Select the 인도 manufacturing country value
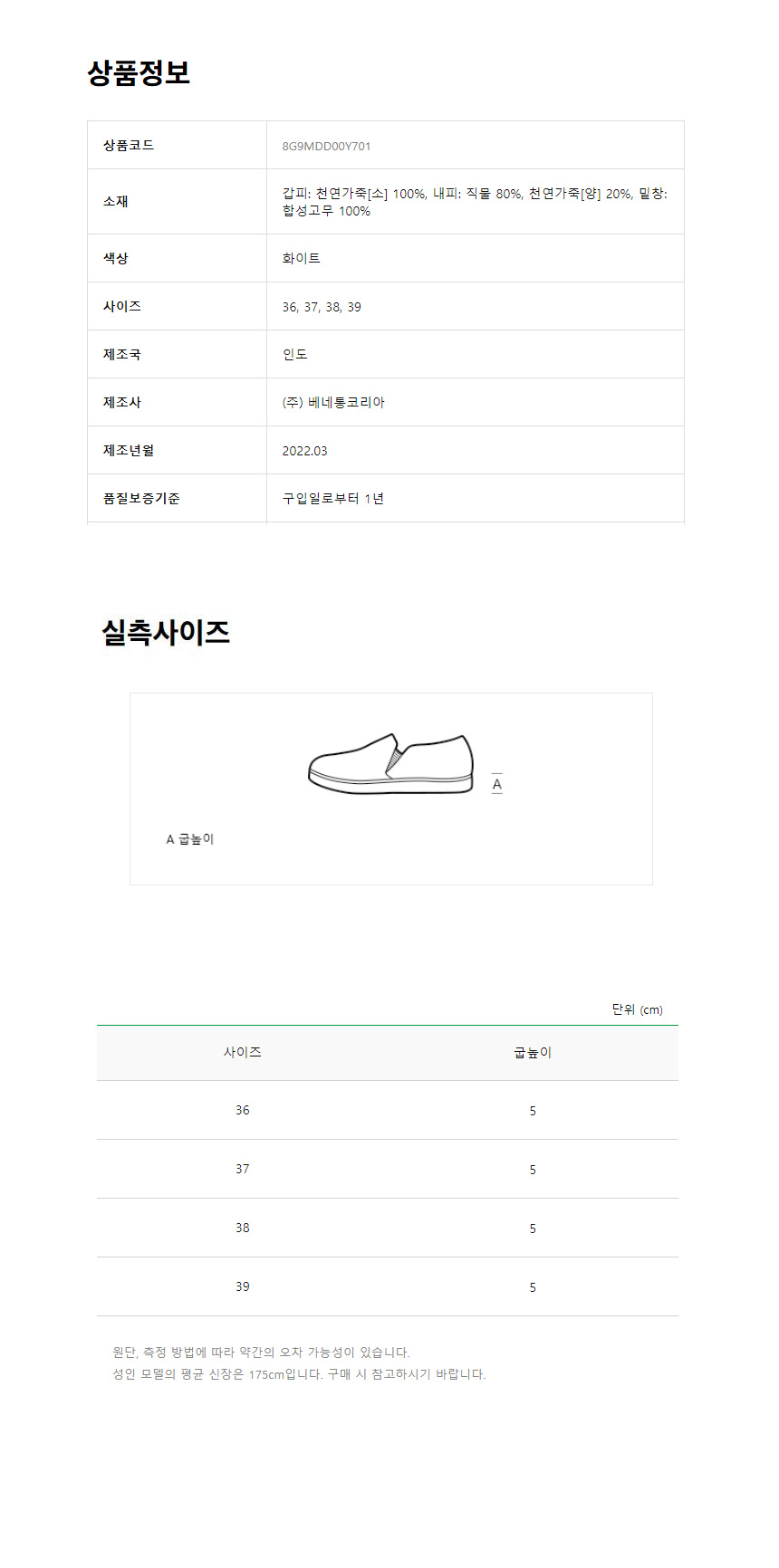779x1568 pixels. tap(294, 354)
